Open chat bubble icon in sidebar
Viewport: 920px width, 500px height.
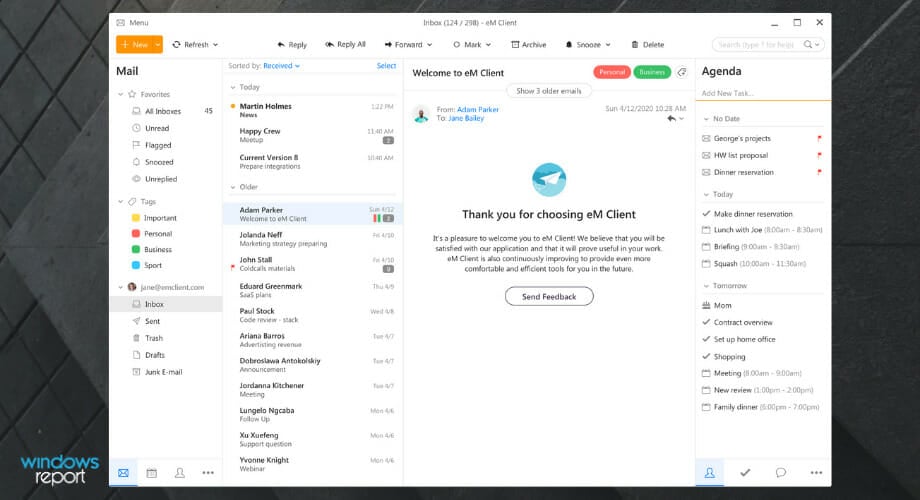(780, 472)
